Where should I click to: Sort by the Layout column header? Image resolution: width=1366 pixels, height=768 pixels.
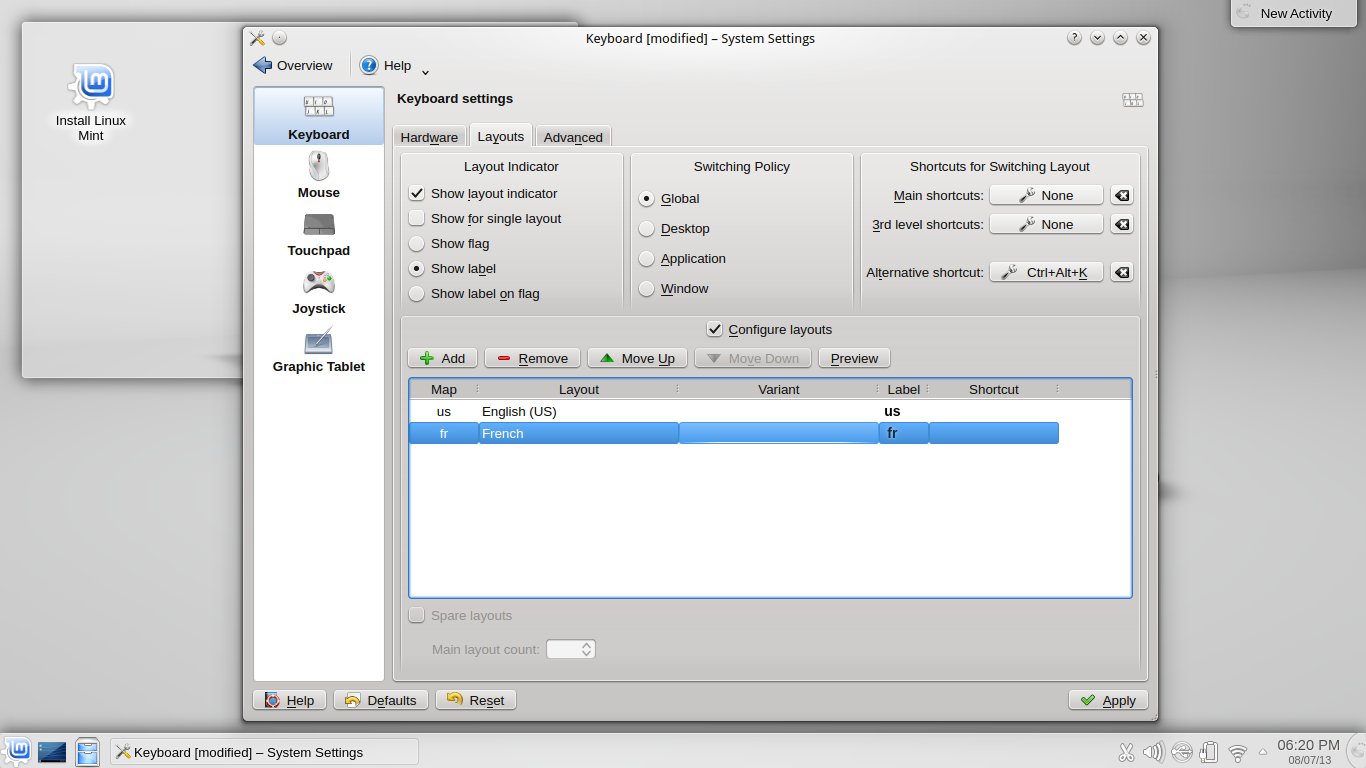point(579,390)
